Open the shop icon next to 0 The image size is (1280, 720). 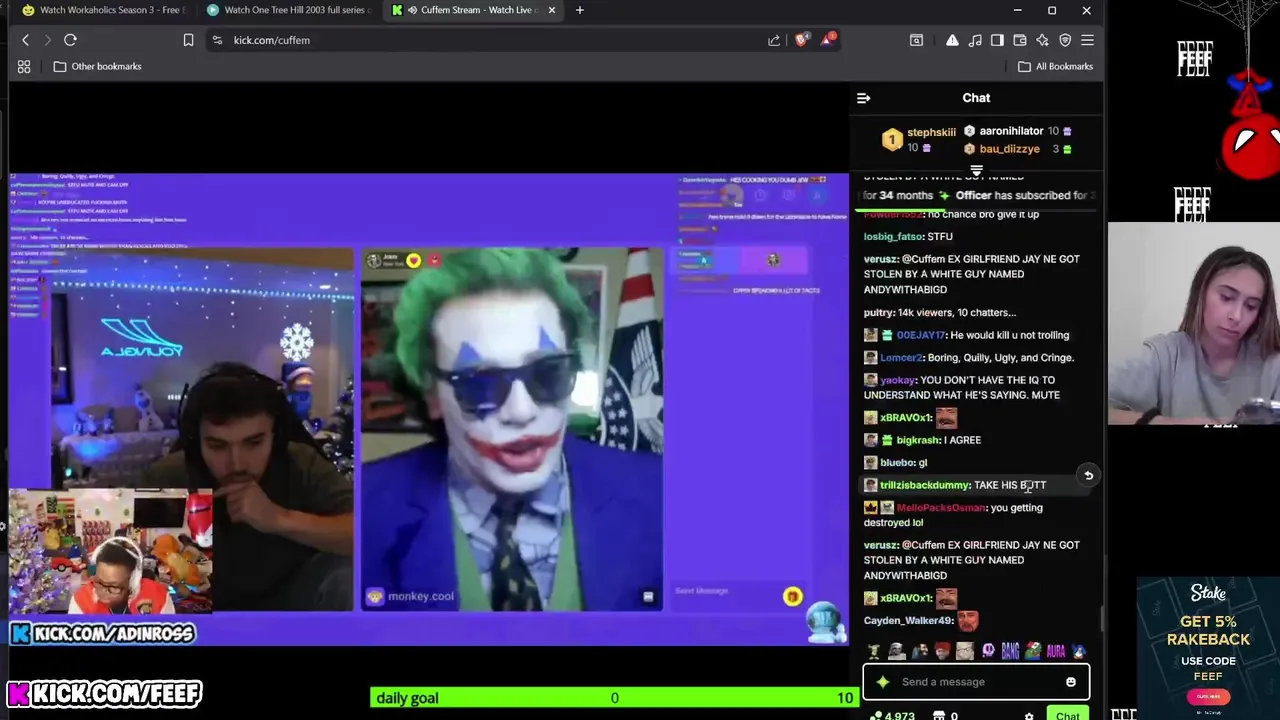939,716
